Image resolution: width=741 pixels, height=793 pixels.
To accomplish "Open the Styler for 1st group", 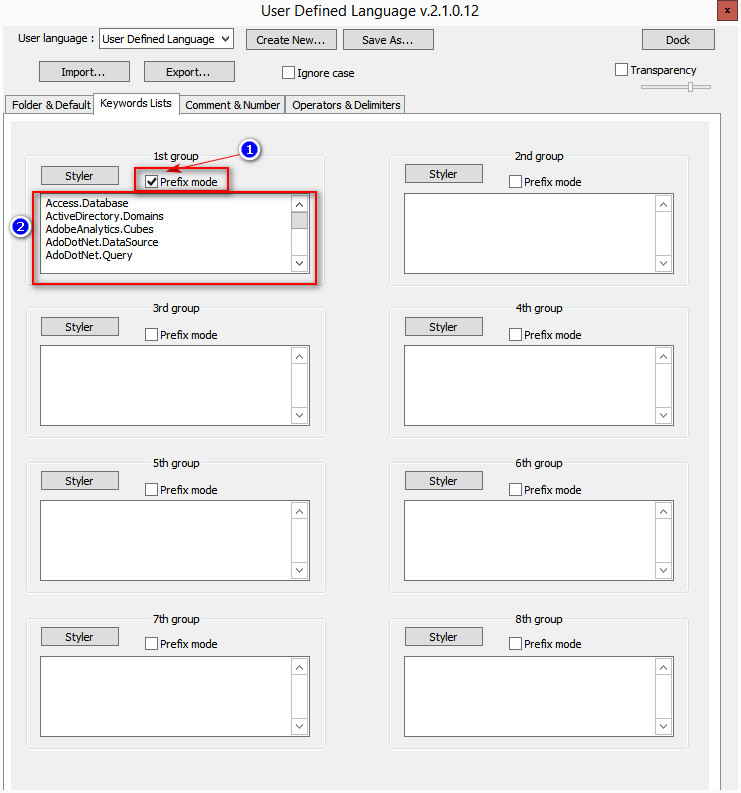I will pyautogui.click(x=79, y=176).
